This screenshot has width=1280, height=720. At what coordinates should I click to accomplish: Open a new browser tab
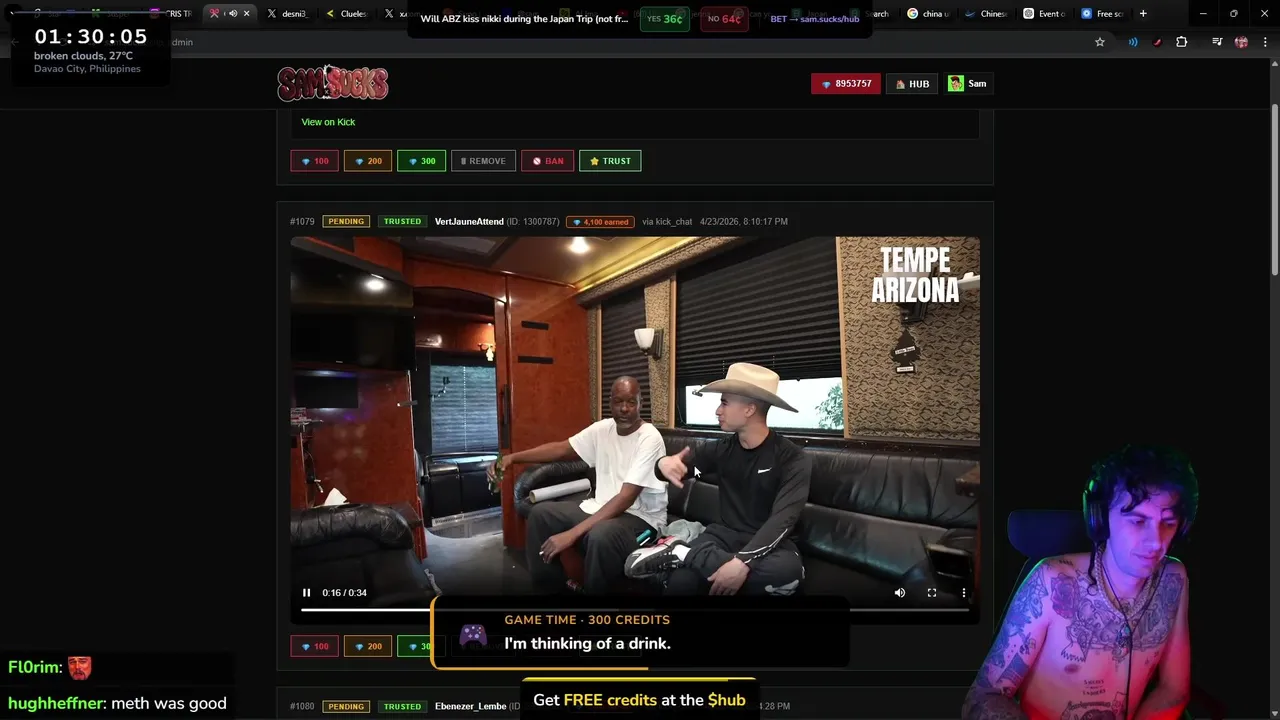[1143, 14]
